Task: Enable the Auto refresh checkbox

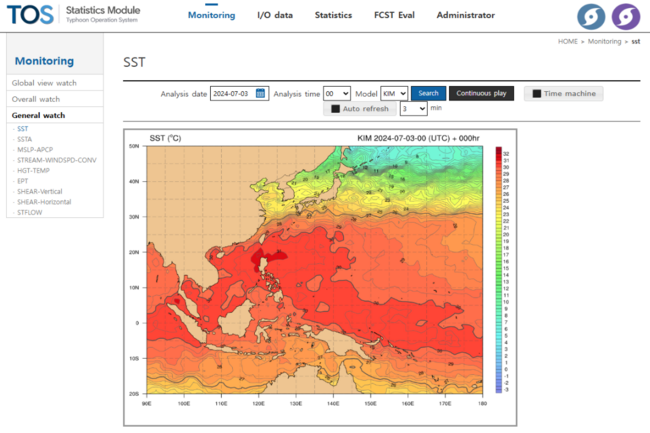Action: pos(335,109)
